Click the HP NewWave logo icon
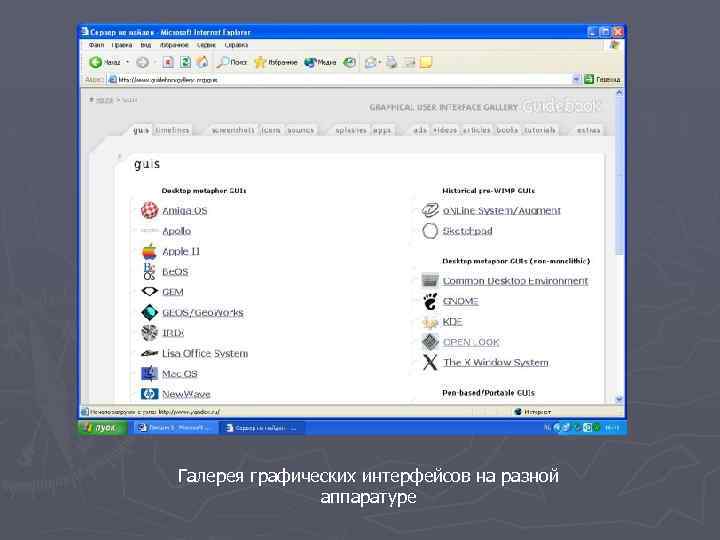Screen dimensions: 720x540 coord(149,394)
